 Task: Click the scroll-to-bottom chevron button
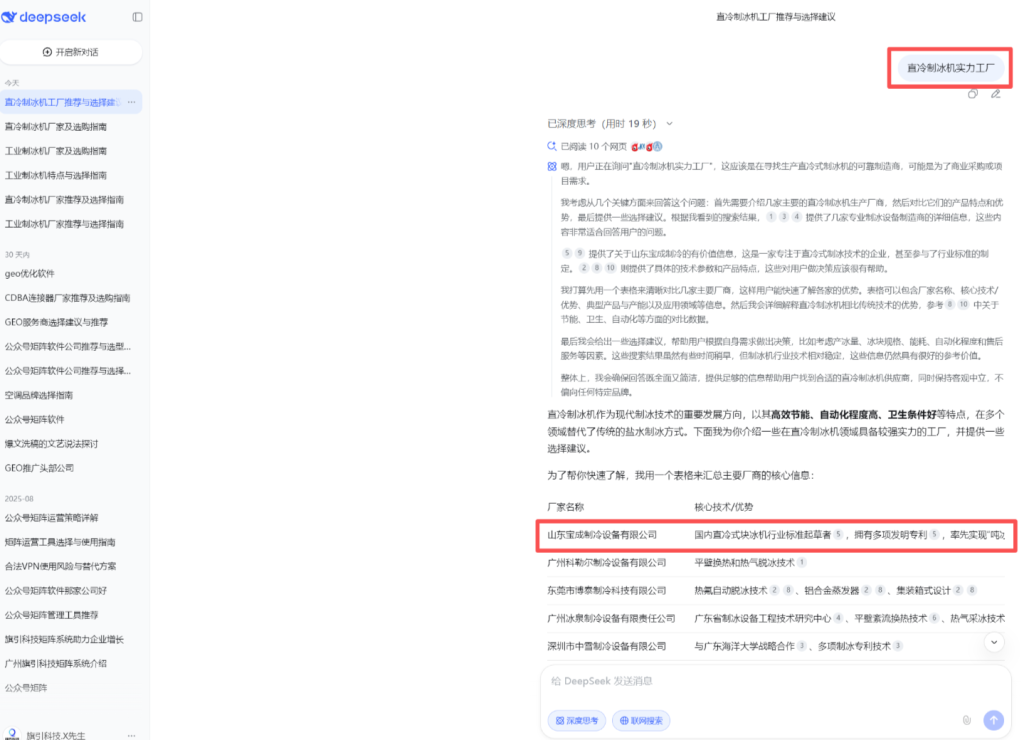point(993,643)
